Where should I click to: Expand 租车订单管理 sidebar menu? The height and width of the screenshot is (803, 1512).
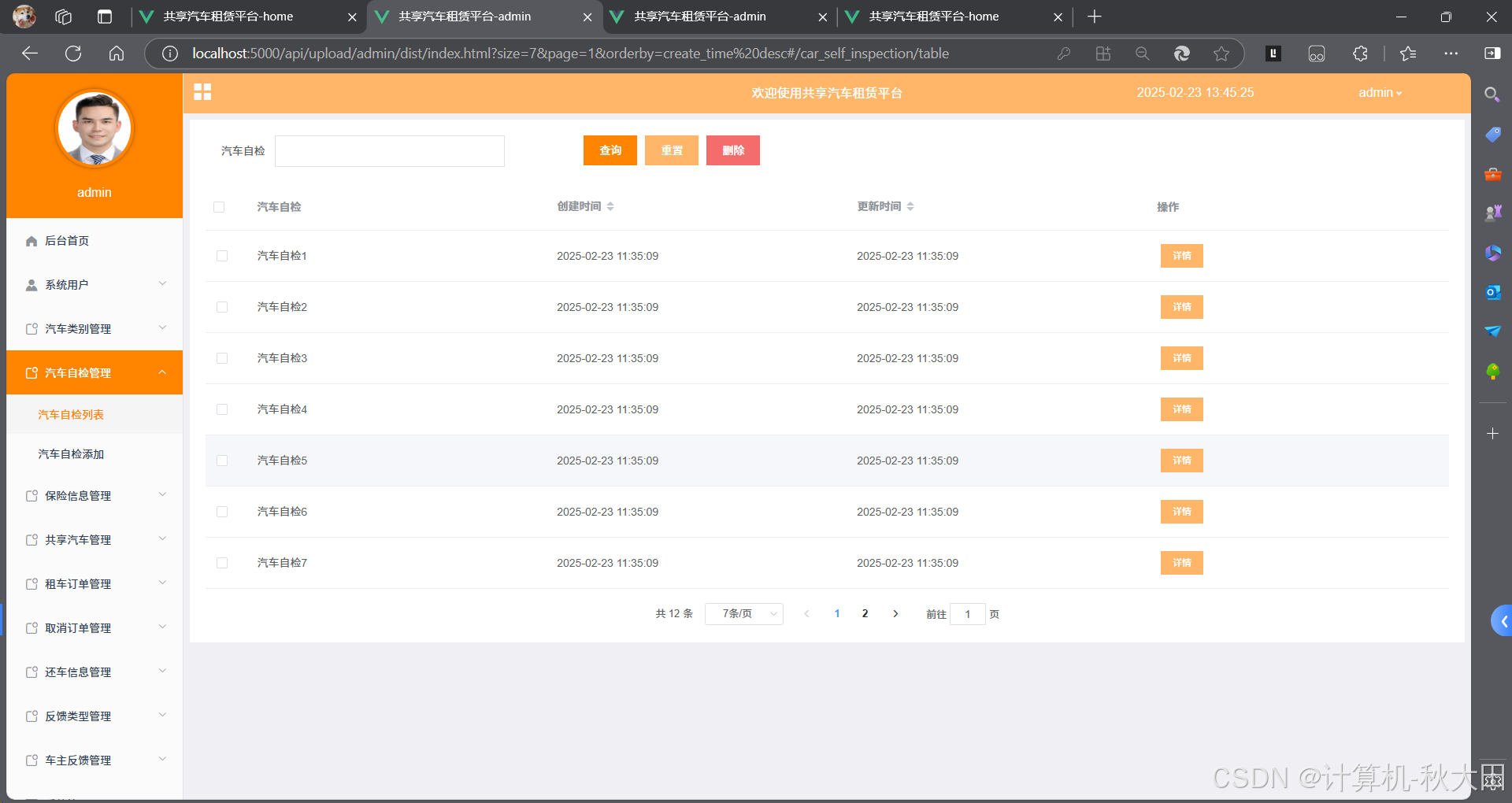(94, 583)
